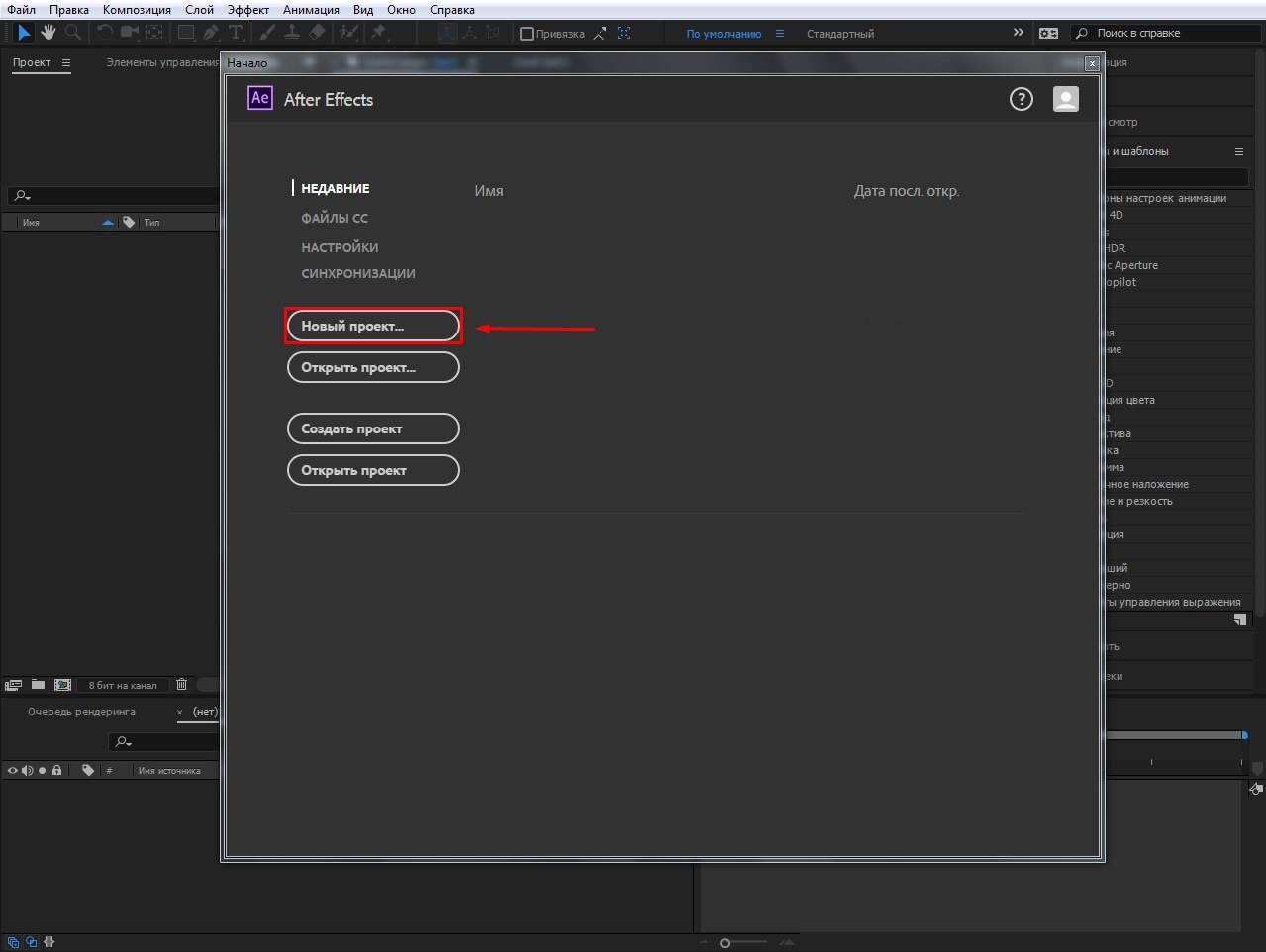Click the Новый проект... button

click(373, 326)
